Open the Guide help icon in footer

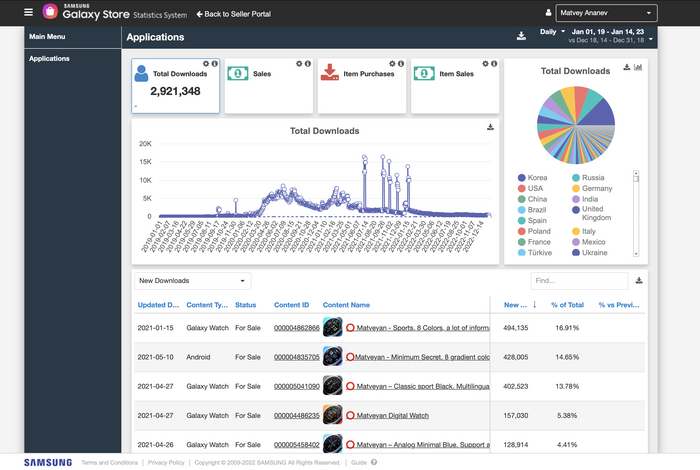click(374, 462)
